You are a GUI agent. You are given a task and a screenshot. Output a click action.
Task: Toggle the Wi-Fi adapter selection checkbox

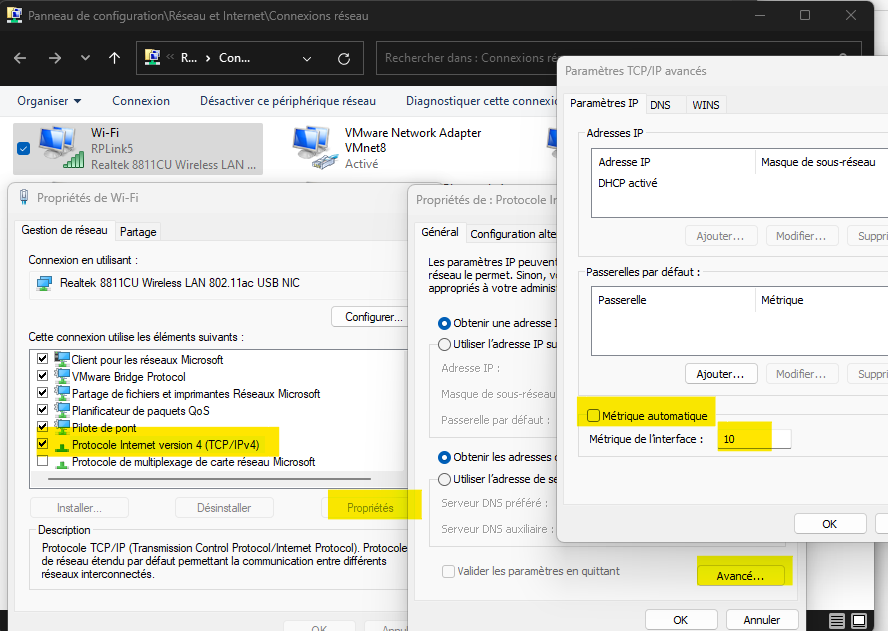(x=24, y=148)
